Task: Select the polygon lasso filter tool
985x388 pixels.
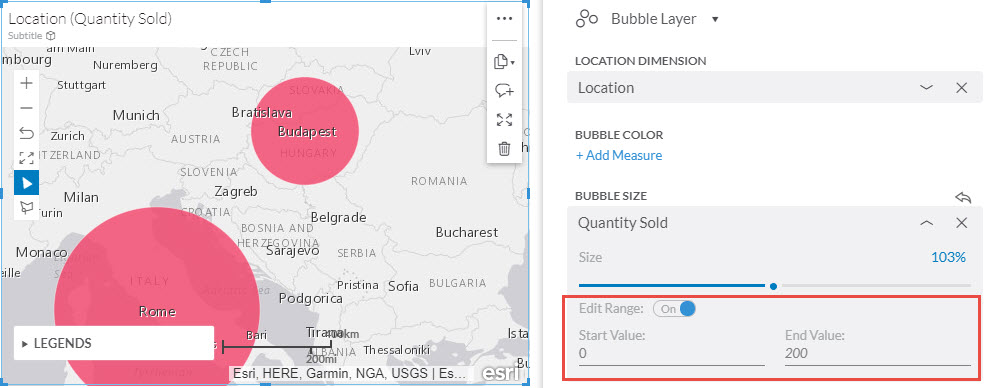Action: [26, 207]
